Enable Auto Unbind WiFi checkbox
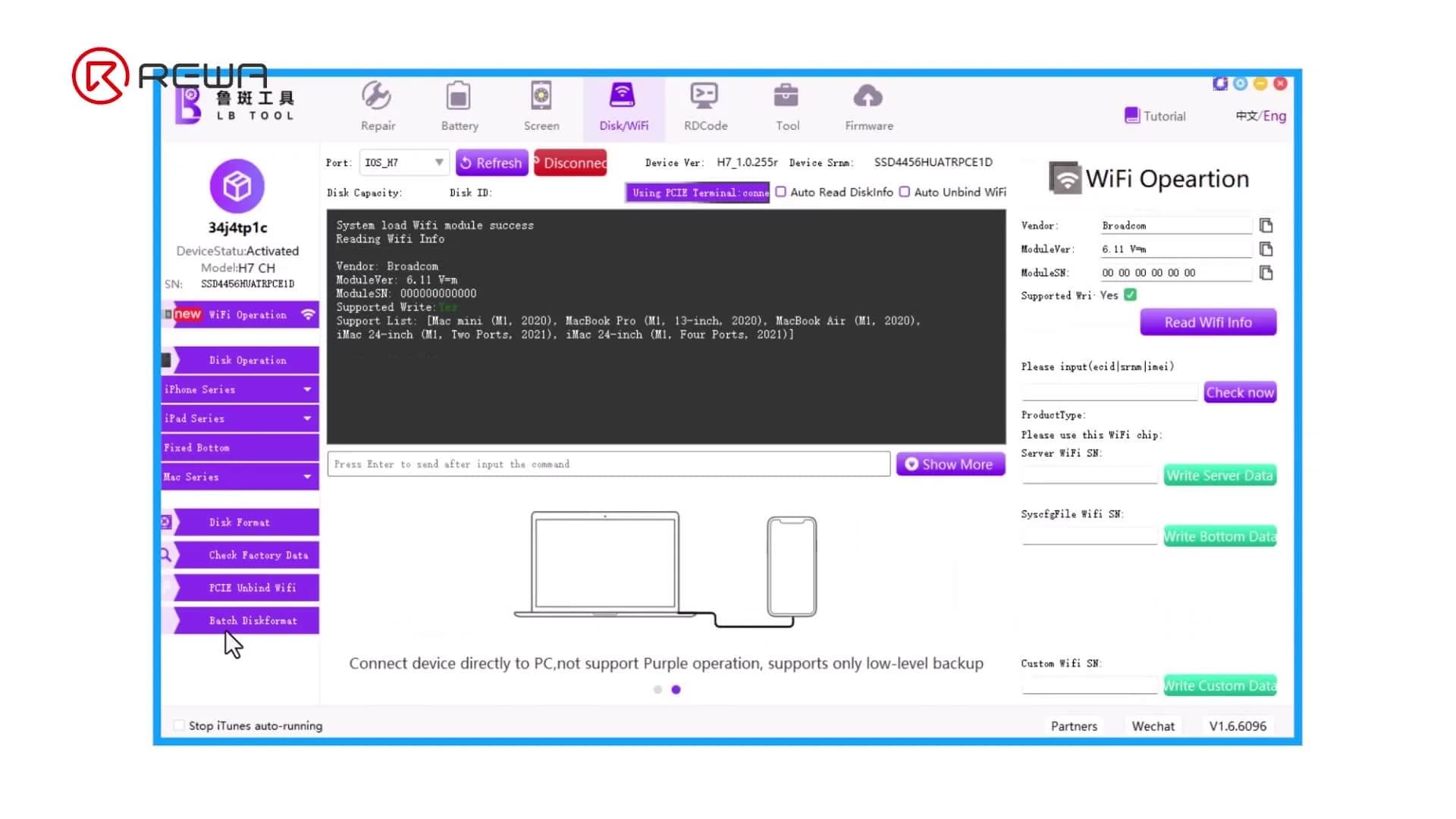Viewport: 1456px width, 819px height. [x=904, y=192]
